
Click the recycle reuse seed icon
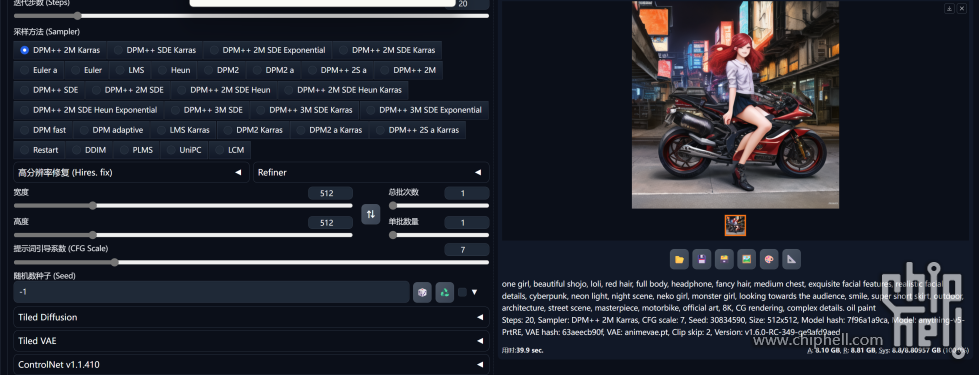point(445,292)
